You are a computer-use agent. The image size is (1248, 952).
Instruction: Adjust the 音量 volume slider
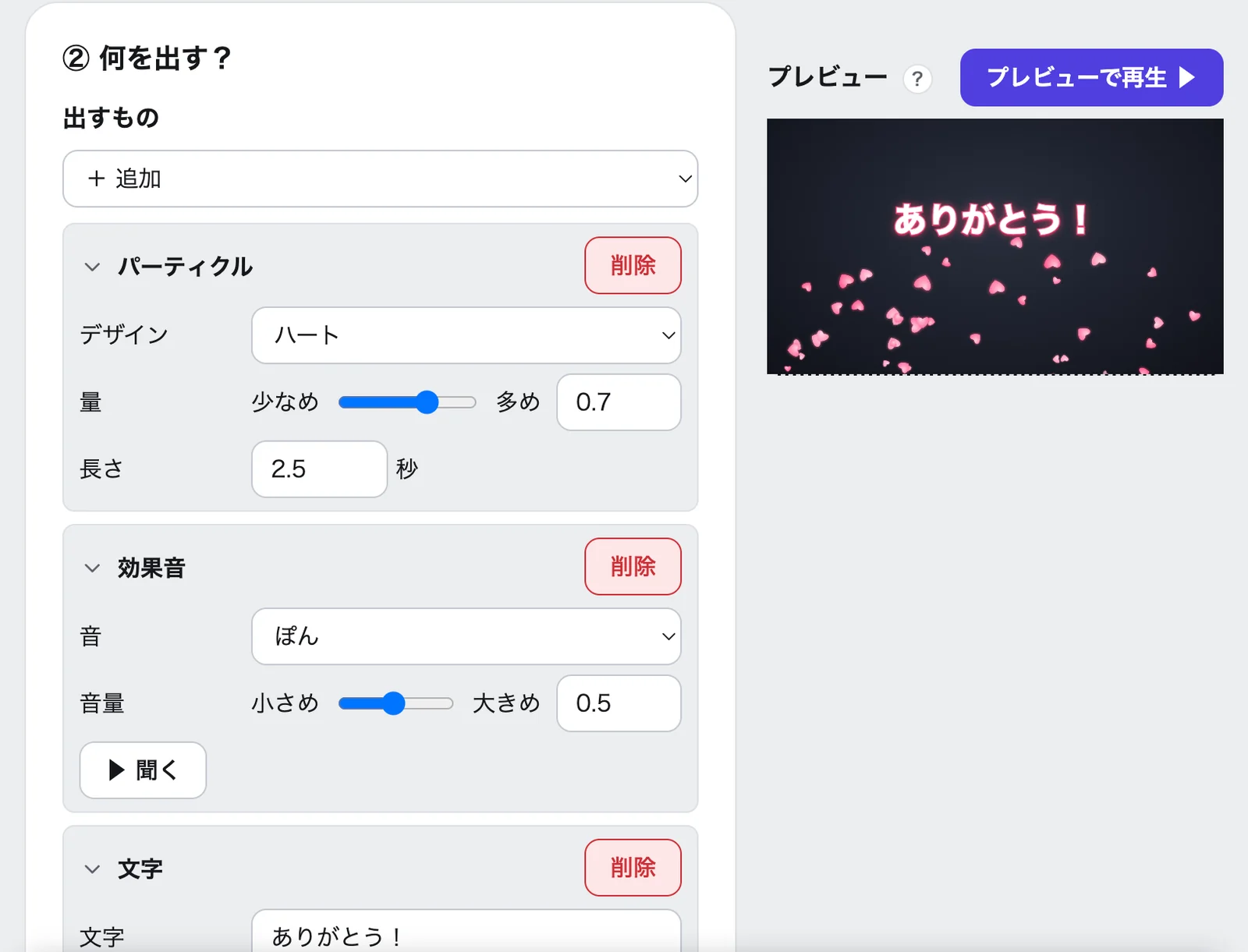[x=395, y=703]
